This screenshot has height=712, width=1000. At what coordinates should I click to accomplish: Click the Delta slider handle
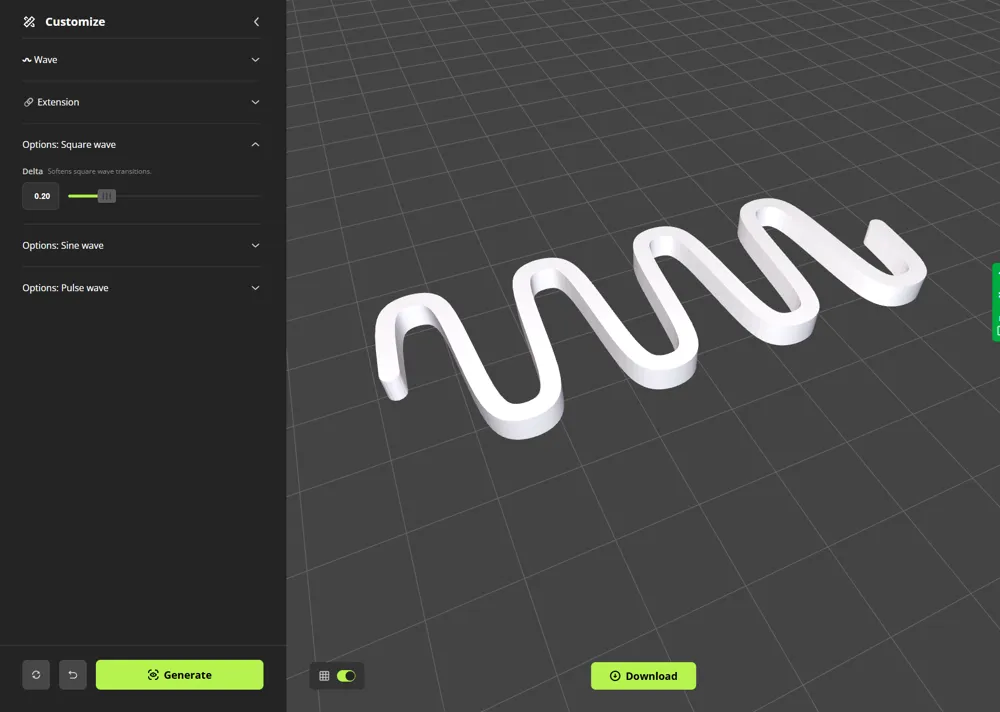pyautogui.click(x=106, y=196)
